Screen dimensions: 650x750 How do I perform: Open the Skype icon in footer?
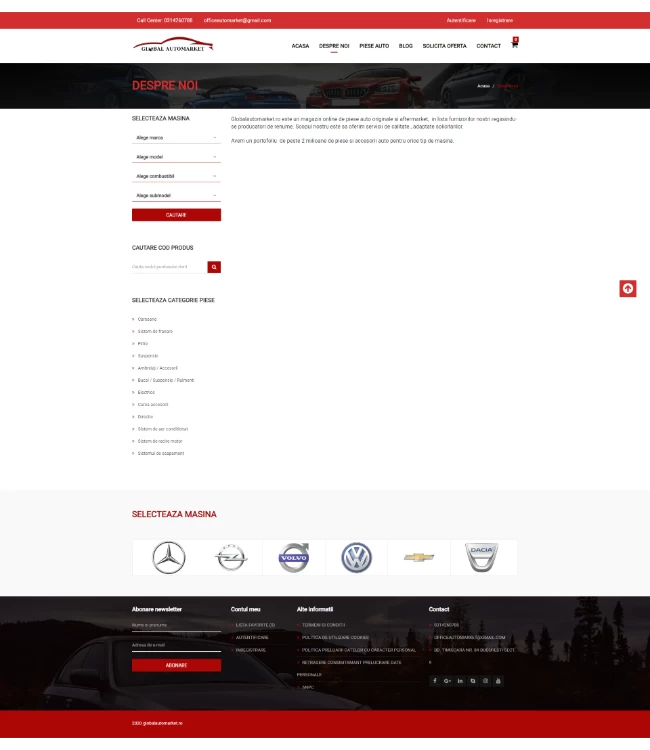[473, 681]
